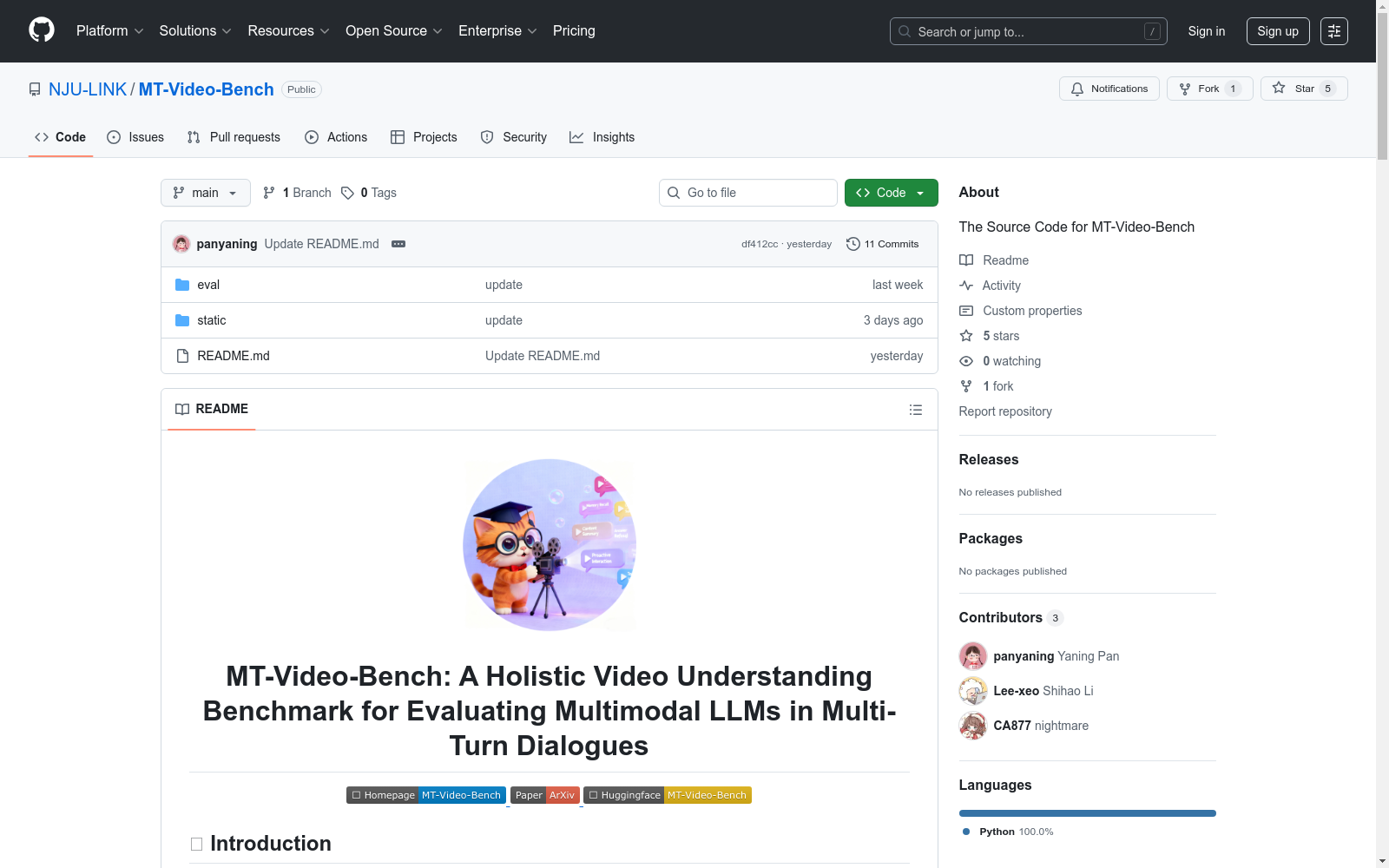Click the eval folder icon

click(x=182, y=285)
